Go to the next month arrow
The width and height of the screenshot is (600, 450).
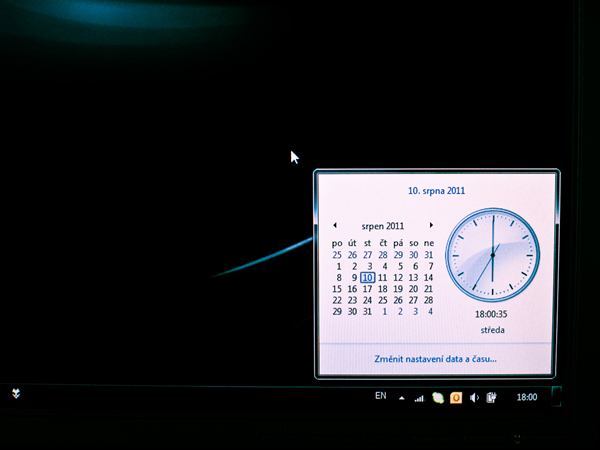tap(431, 225)
